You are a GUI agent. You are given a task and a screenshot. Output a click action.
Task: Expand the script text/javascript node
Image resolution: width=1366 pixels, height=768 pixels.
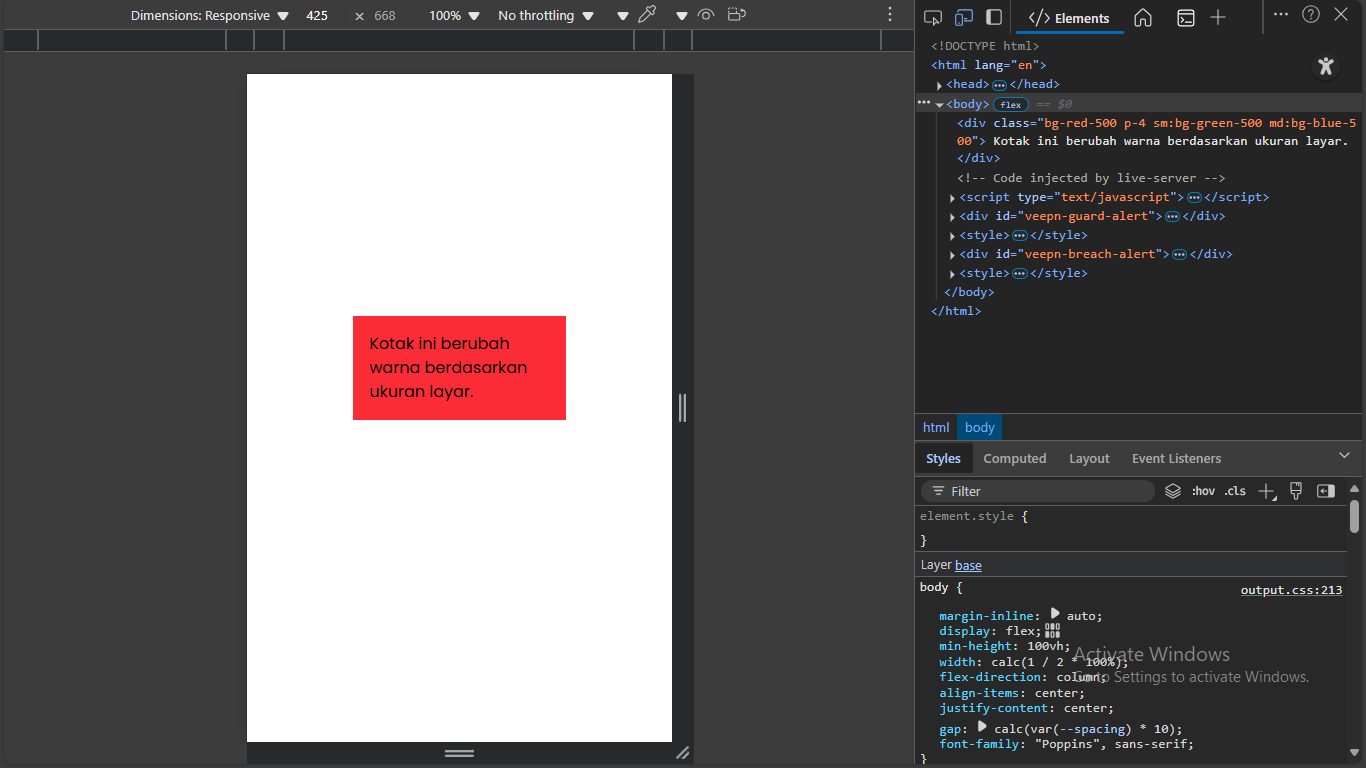point(952,198)
